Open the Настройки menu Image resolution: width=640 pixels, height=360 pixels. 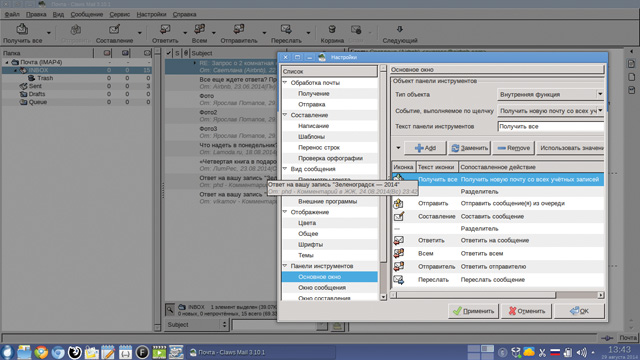tap(151, 14)
